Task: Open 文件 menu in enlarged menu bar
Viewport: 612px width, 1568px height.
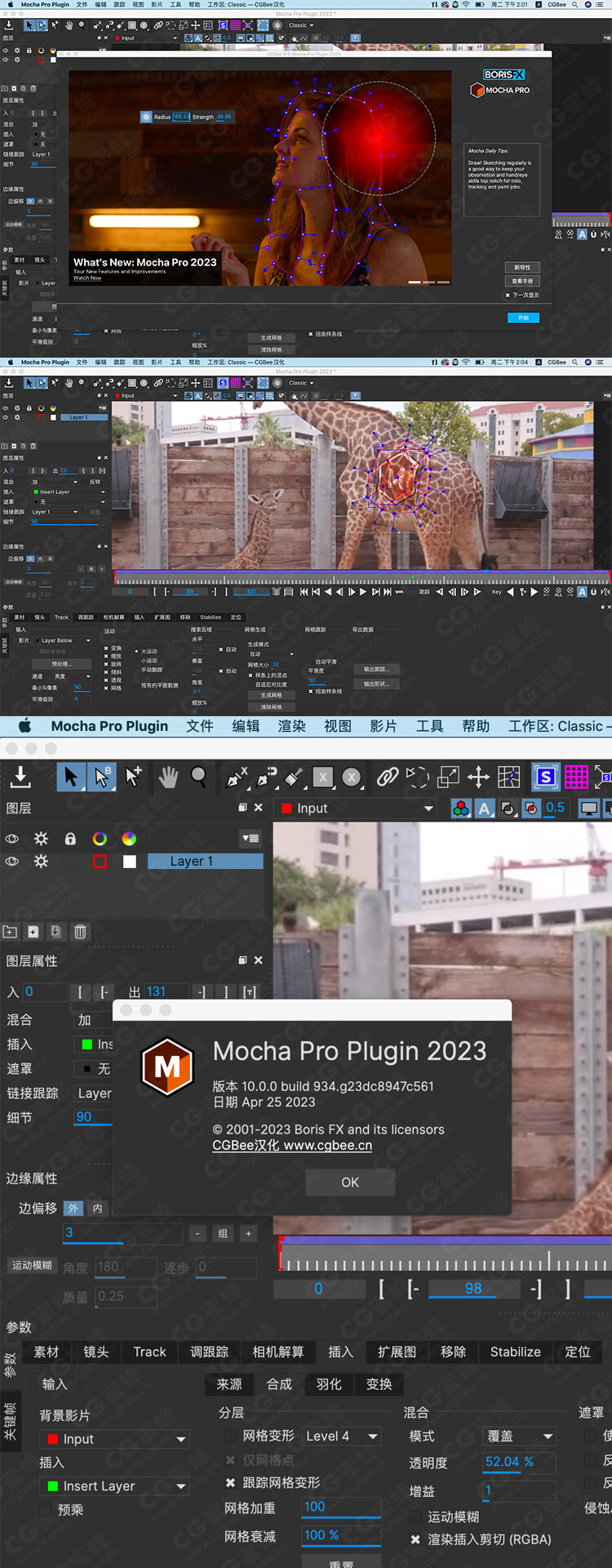Action: click(x=200, y=726)
